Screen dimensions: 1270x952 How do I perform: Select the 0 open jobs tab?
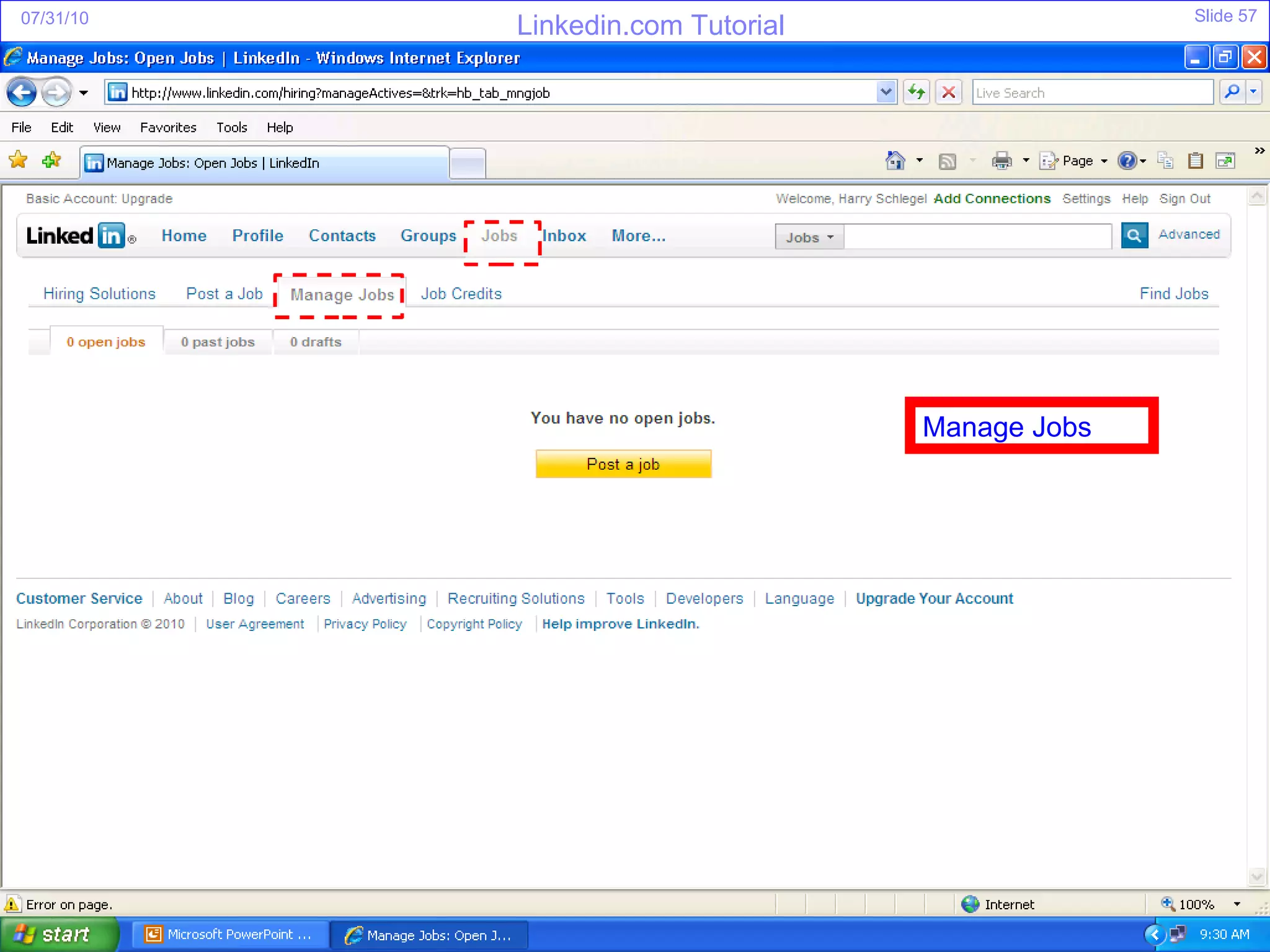point(106,342)
